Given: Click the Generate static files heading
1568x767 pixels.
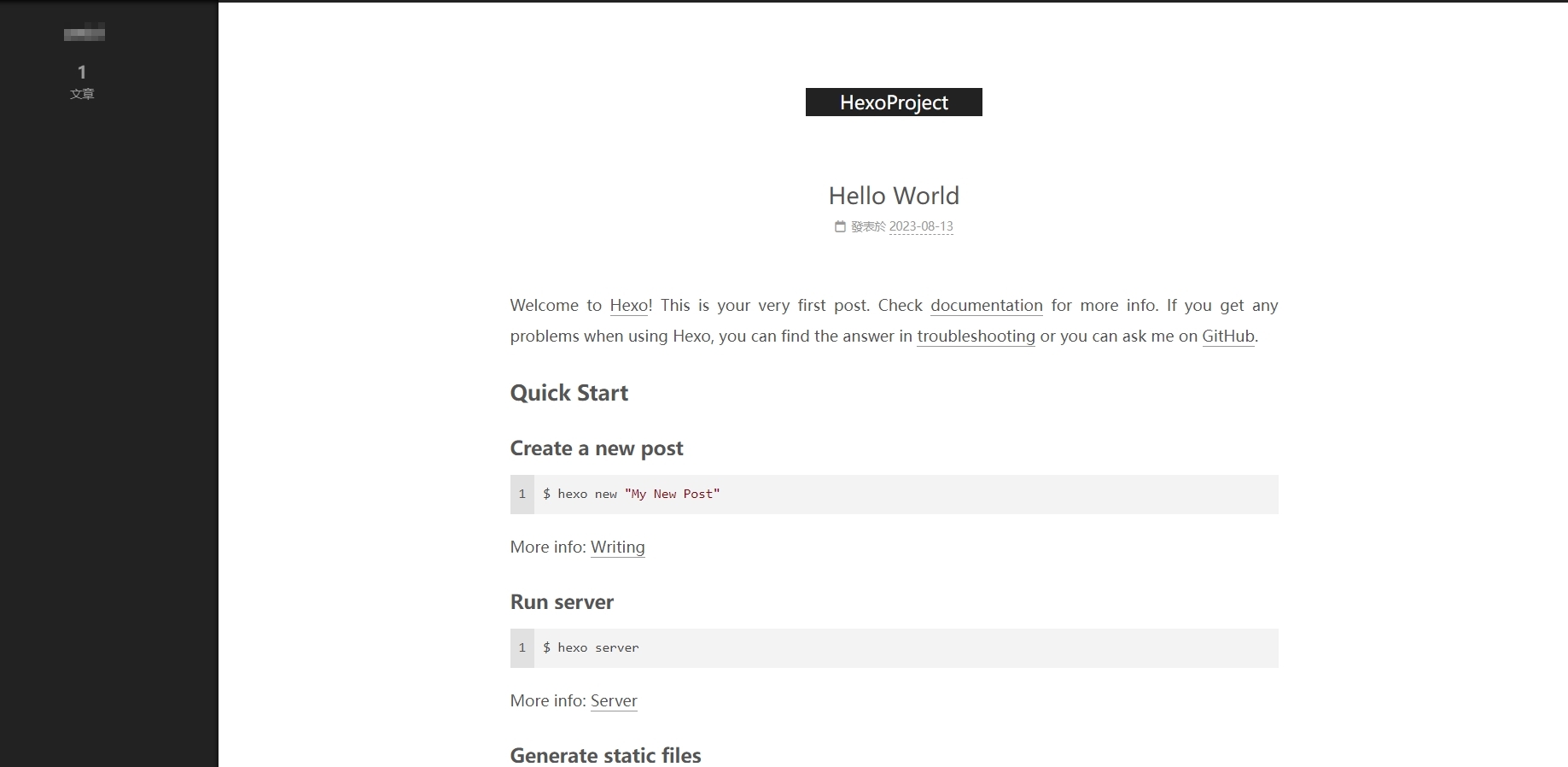Looking at the screenshot, I should [x=605, y=755].
